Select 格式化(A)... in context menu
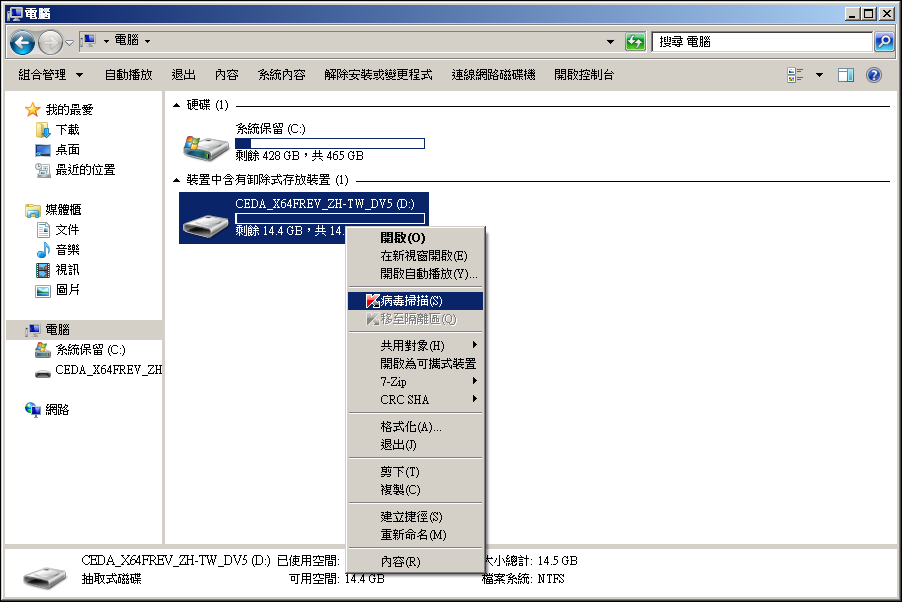902x602 pixels. [x=410, y=427]
